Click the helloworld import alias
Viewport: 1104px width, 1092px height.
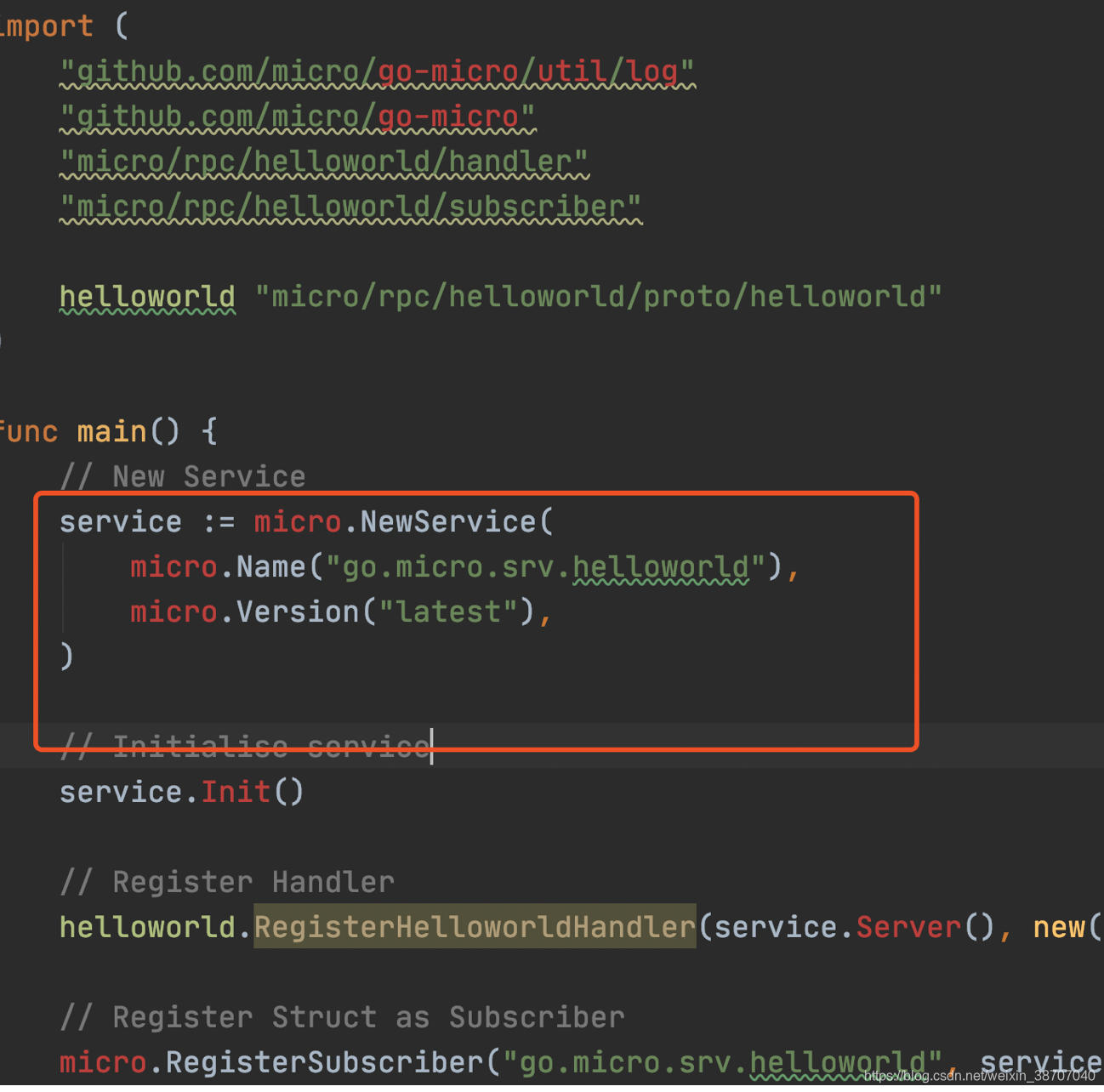[147, 298]
